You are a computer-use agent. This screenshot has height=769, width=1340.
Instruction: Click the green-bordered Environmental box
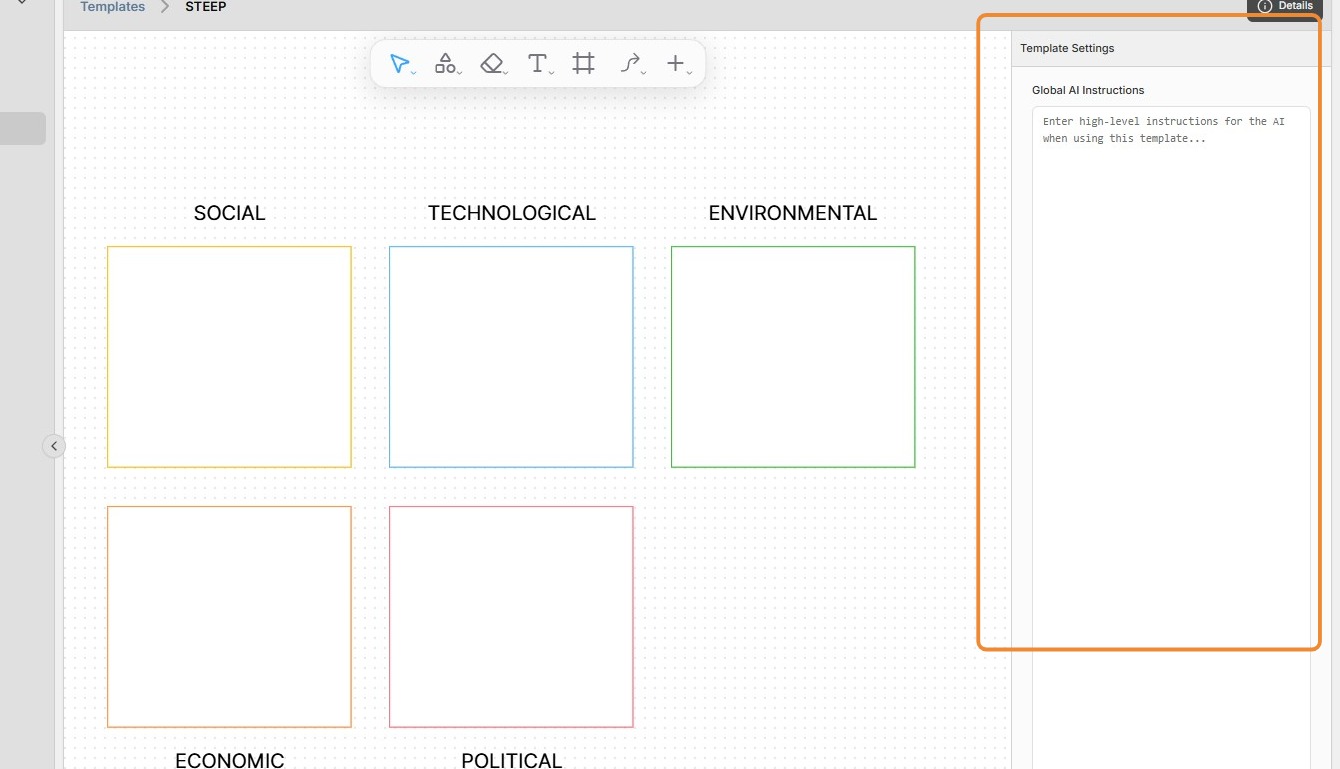point(793,357)
